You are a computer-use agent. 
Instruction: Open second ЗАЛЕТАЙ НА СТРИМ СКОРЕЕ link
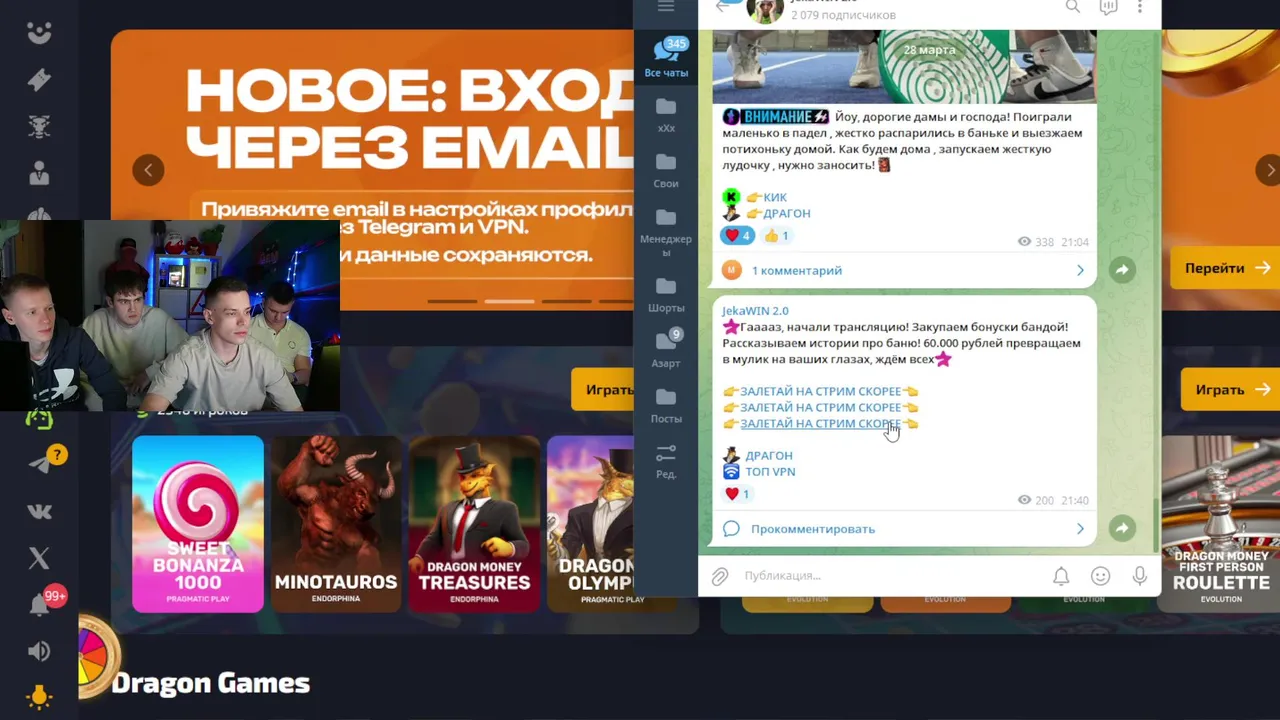[x=820, y=407]
